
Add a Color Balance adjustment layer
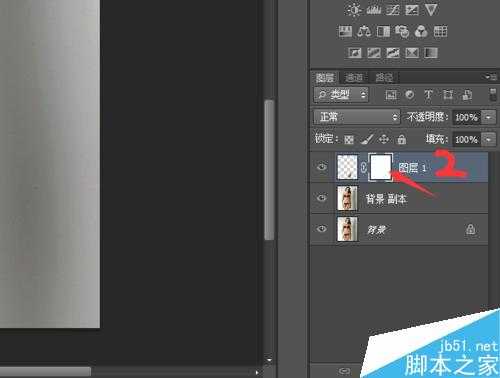364,32
